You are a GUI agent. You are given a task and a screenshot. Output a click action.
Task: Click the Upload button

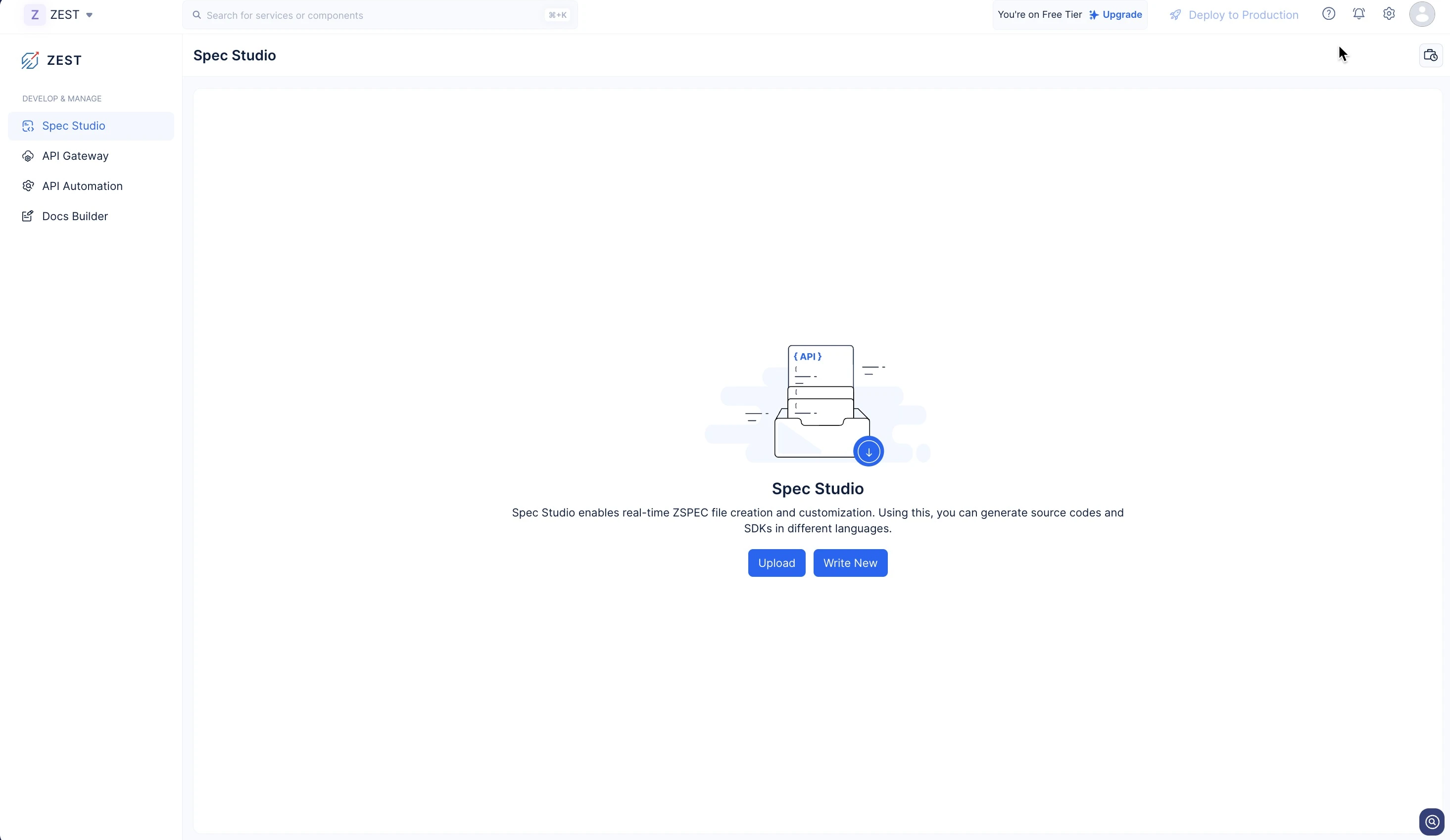pyautogui.click(x=776, y=562)
